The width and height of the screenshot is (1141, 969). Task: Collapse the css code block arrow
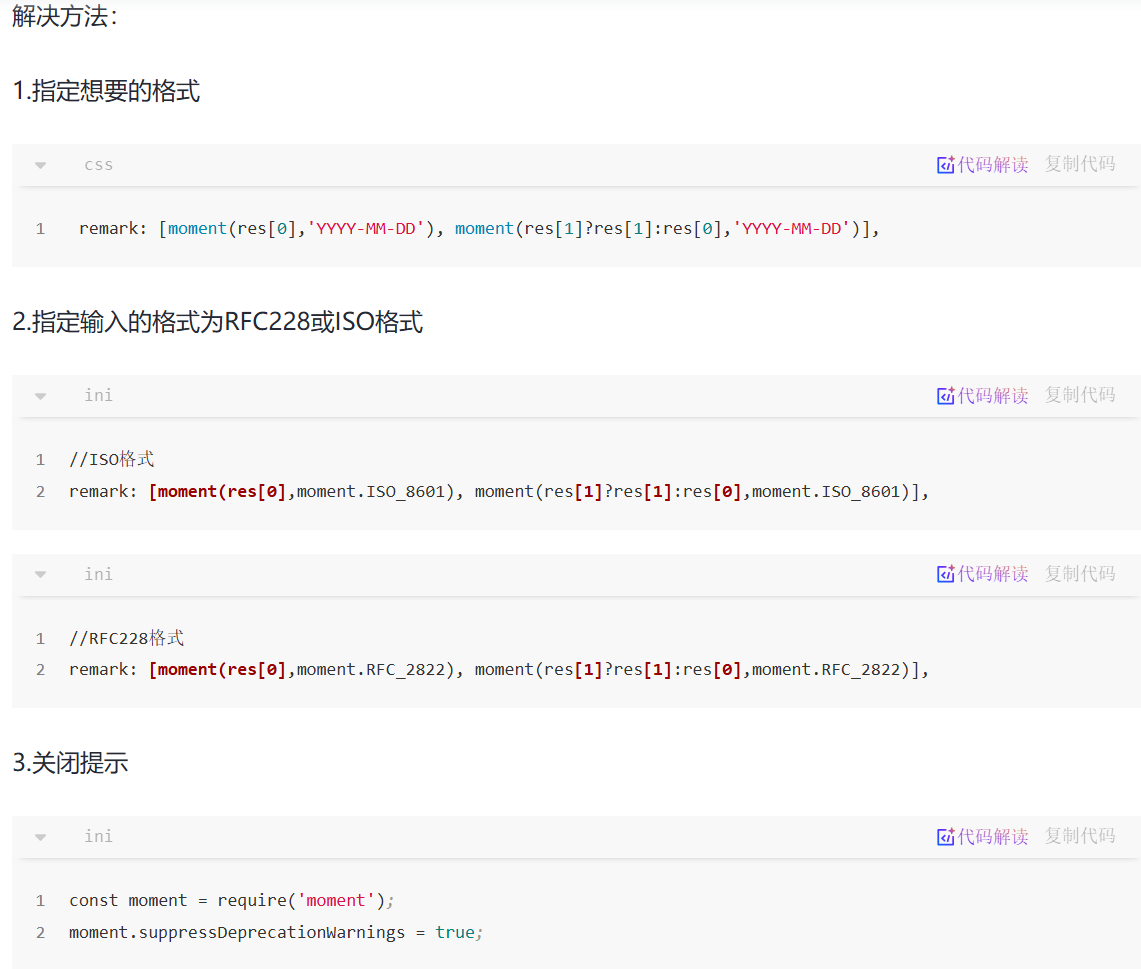(x=41, y=166)
